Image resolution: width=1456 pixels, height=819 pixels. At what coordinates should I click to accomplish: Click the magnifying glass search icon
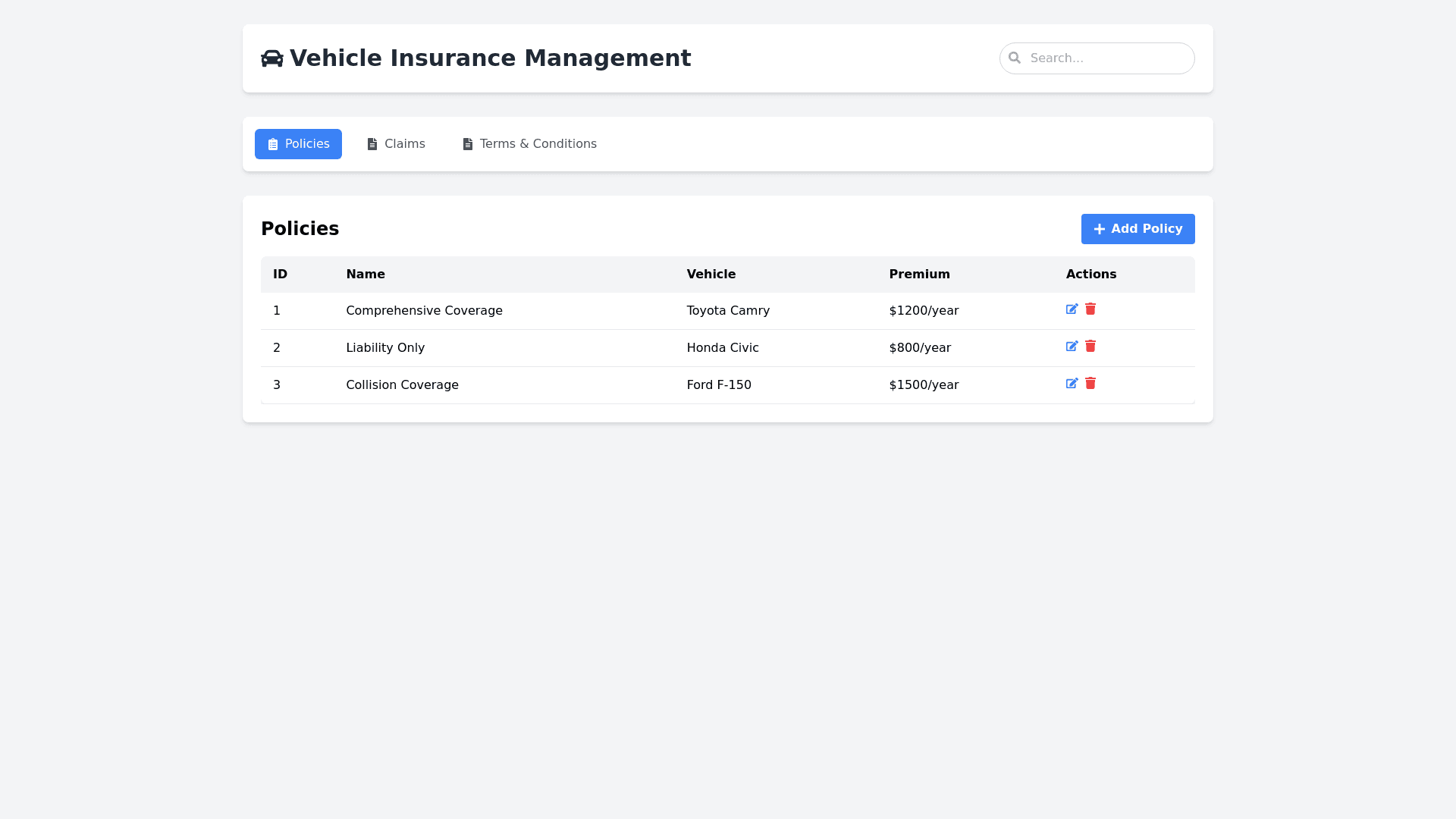(1015, 58)
